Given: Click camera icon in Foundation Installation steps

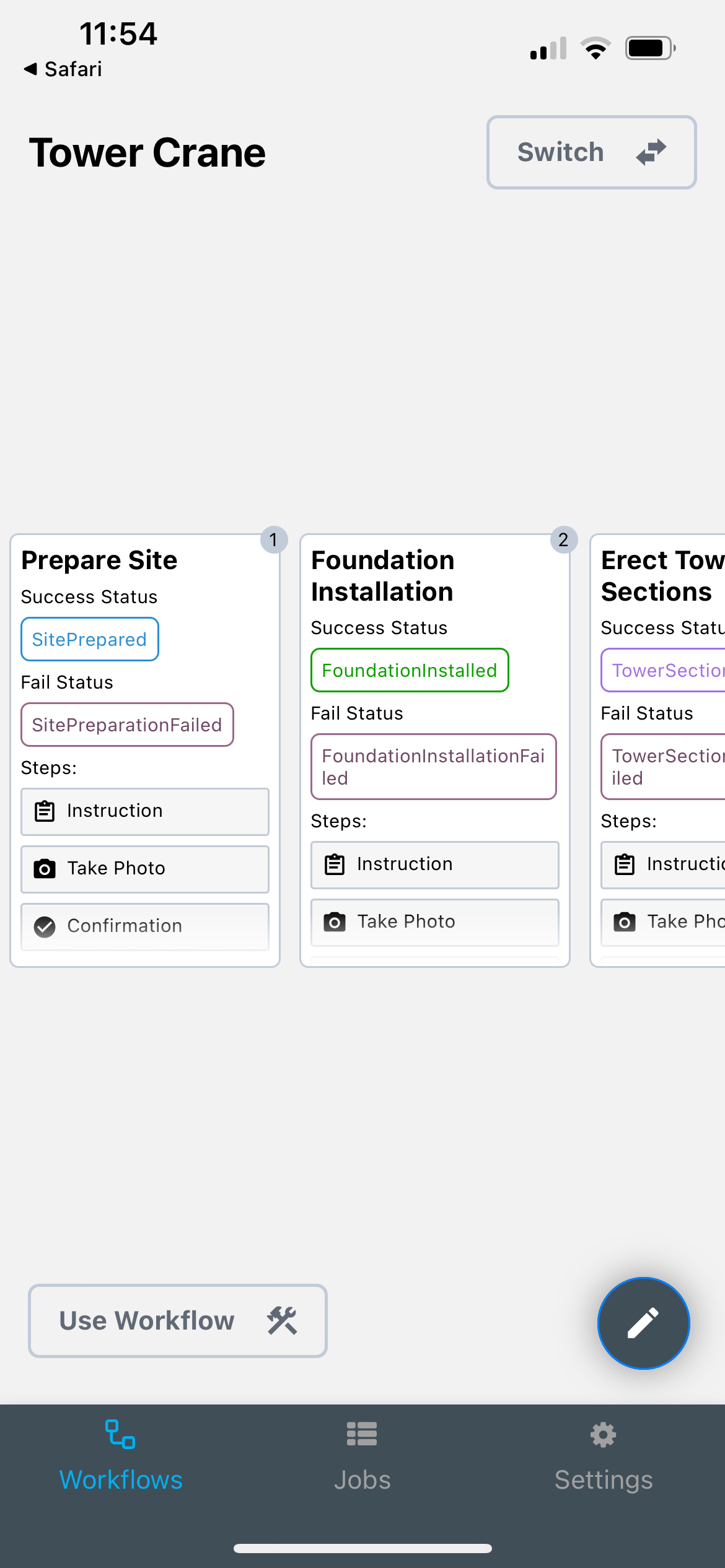Looking at the screenshot, I should 335,922.
